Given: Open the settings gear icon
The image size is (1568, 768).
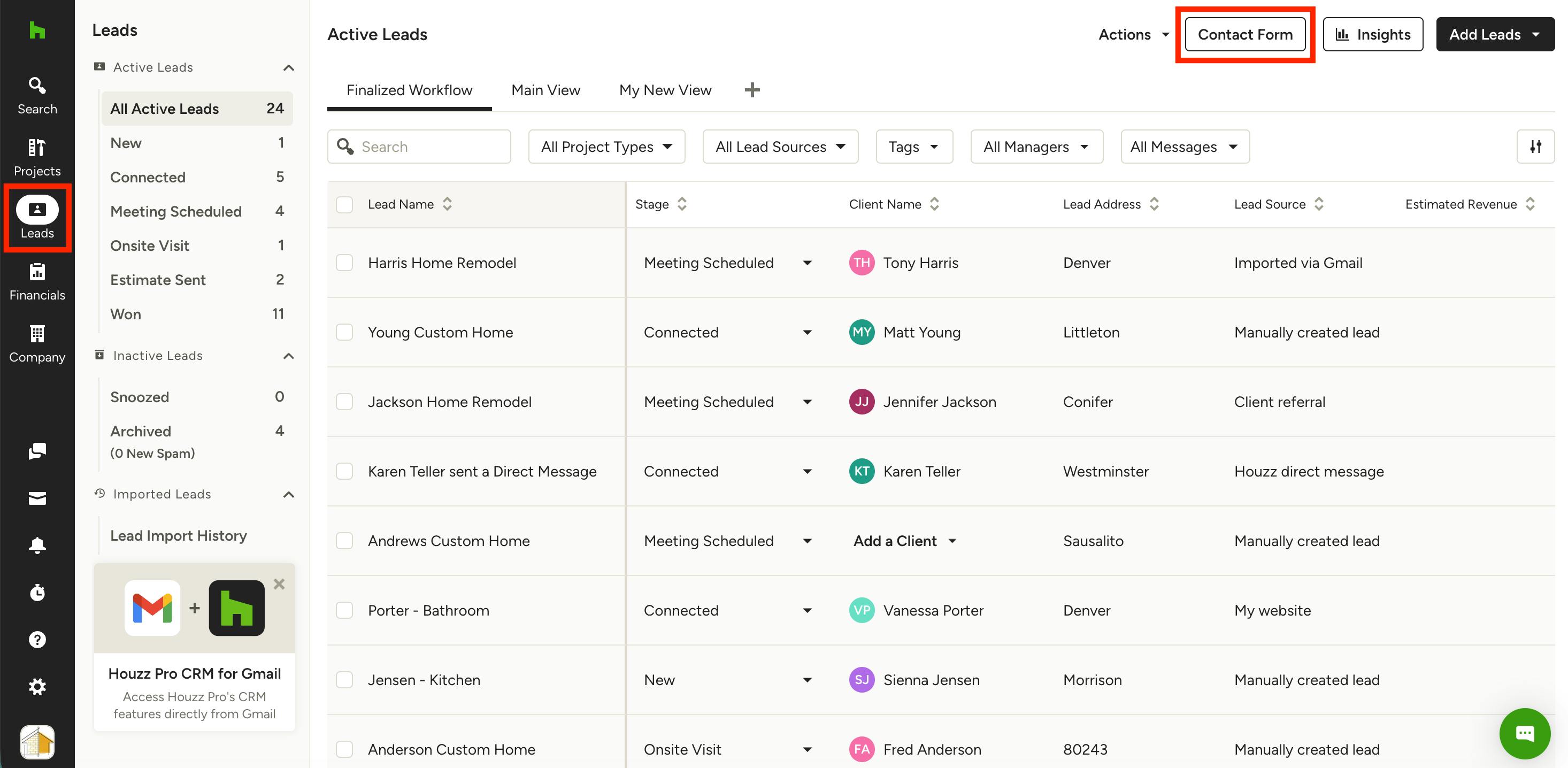Looking at the screenshot, I should click(37, 687).
